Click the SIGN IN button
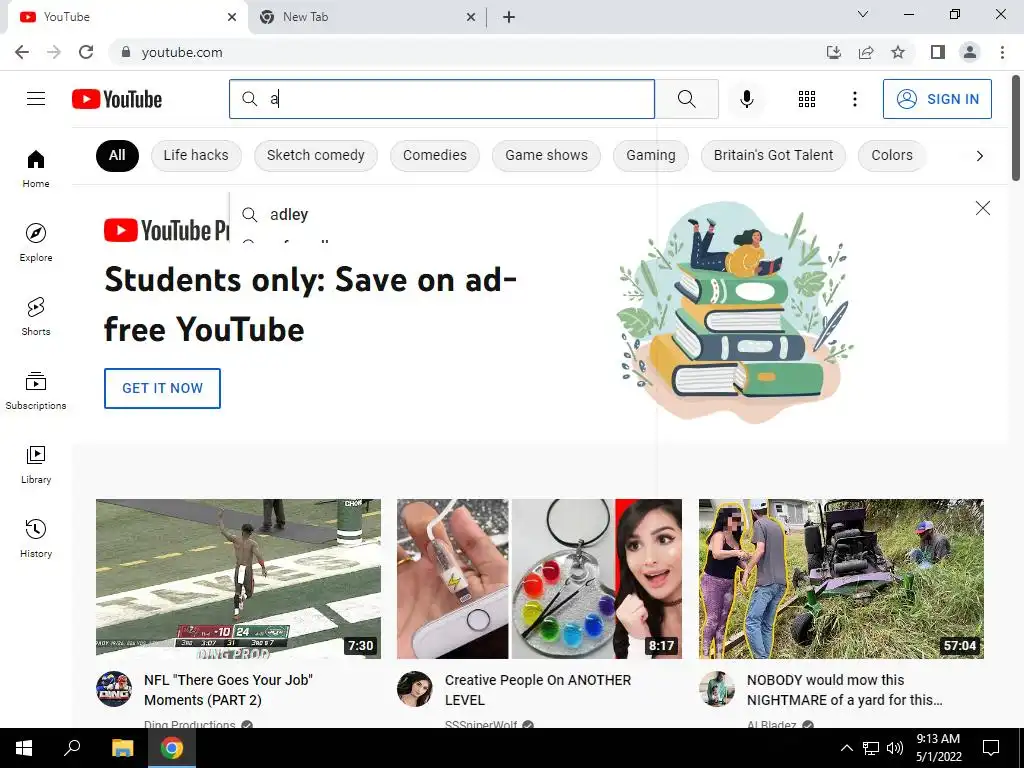1024x768 pixels. [937, 99]
